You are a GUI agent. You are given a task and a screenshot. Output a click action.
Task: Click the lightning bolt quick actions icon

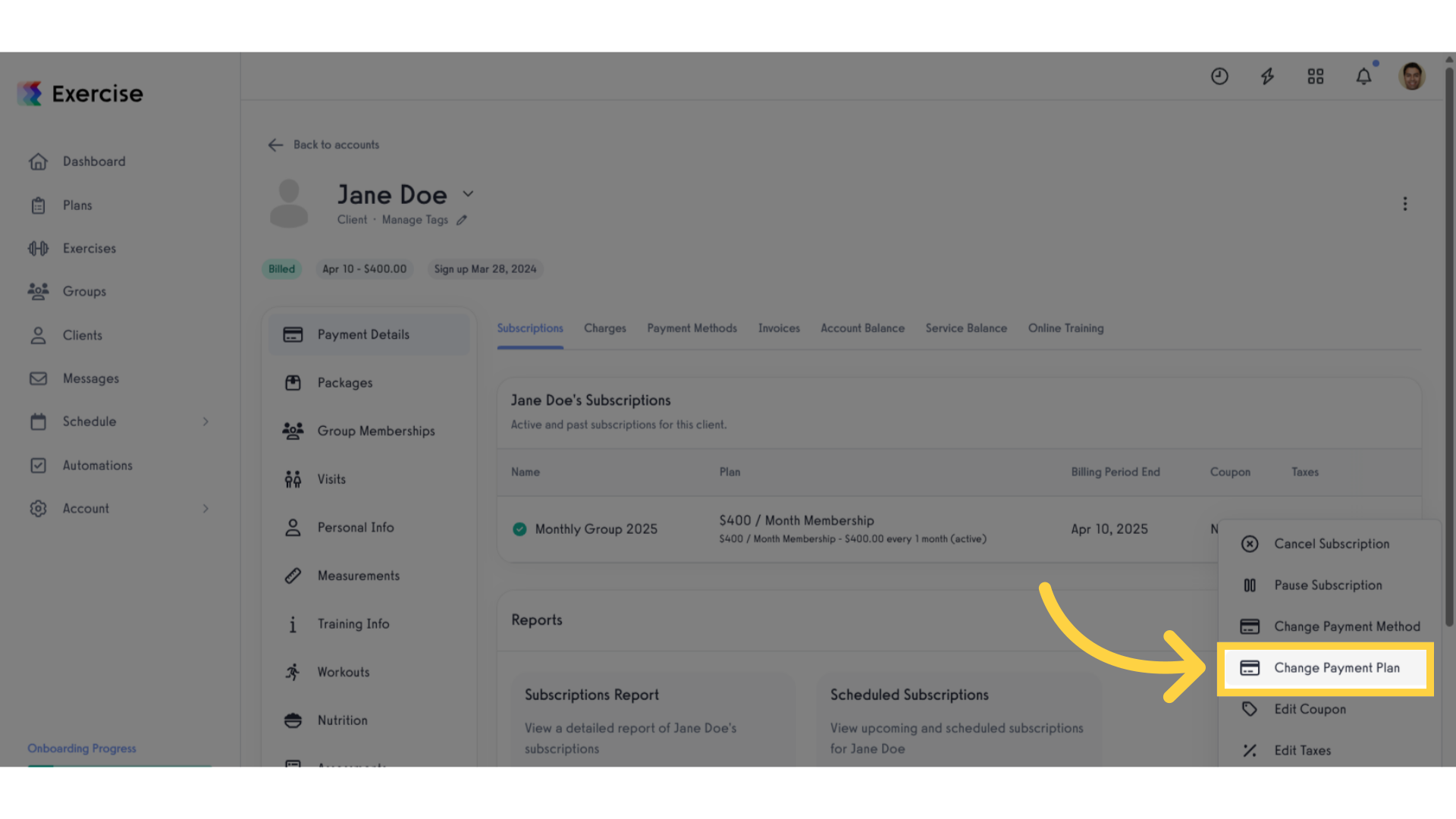point(1267,77)
